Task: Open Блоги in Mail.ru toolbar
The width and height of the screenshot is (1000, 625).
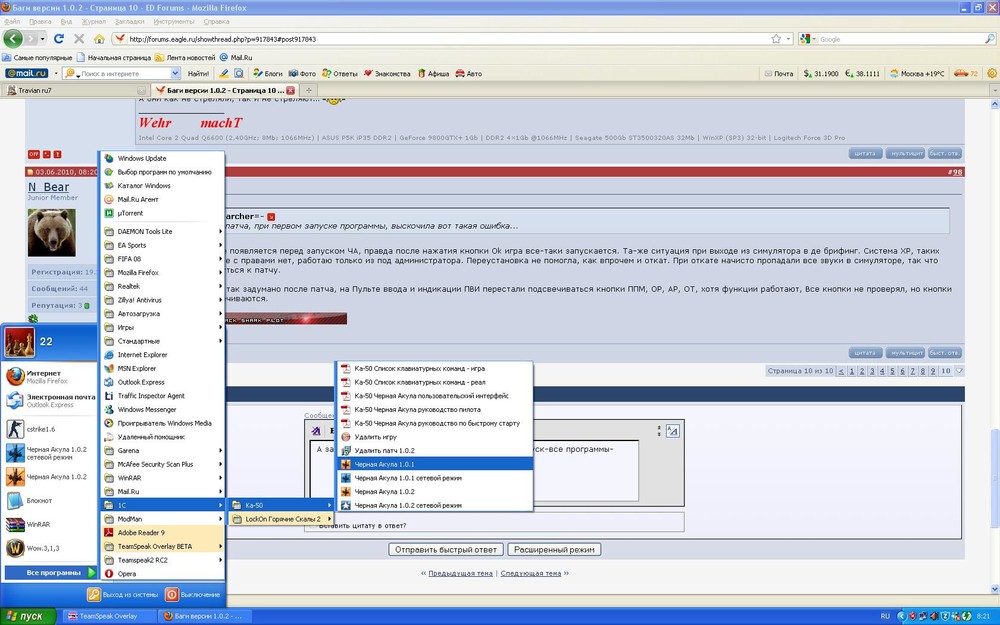Action: pos(268,73)
